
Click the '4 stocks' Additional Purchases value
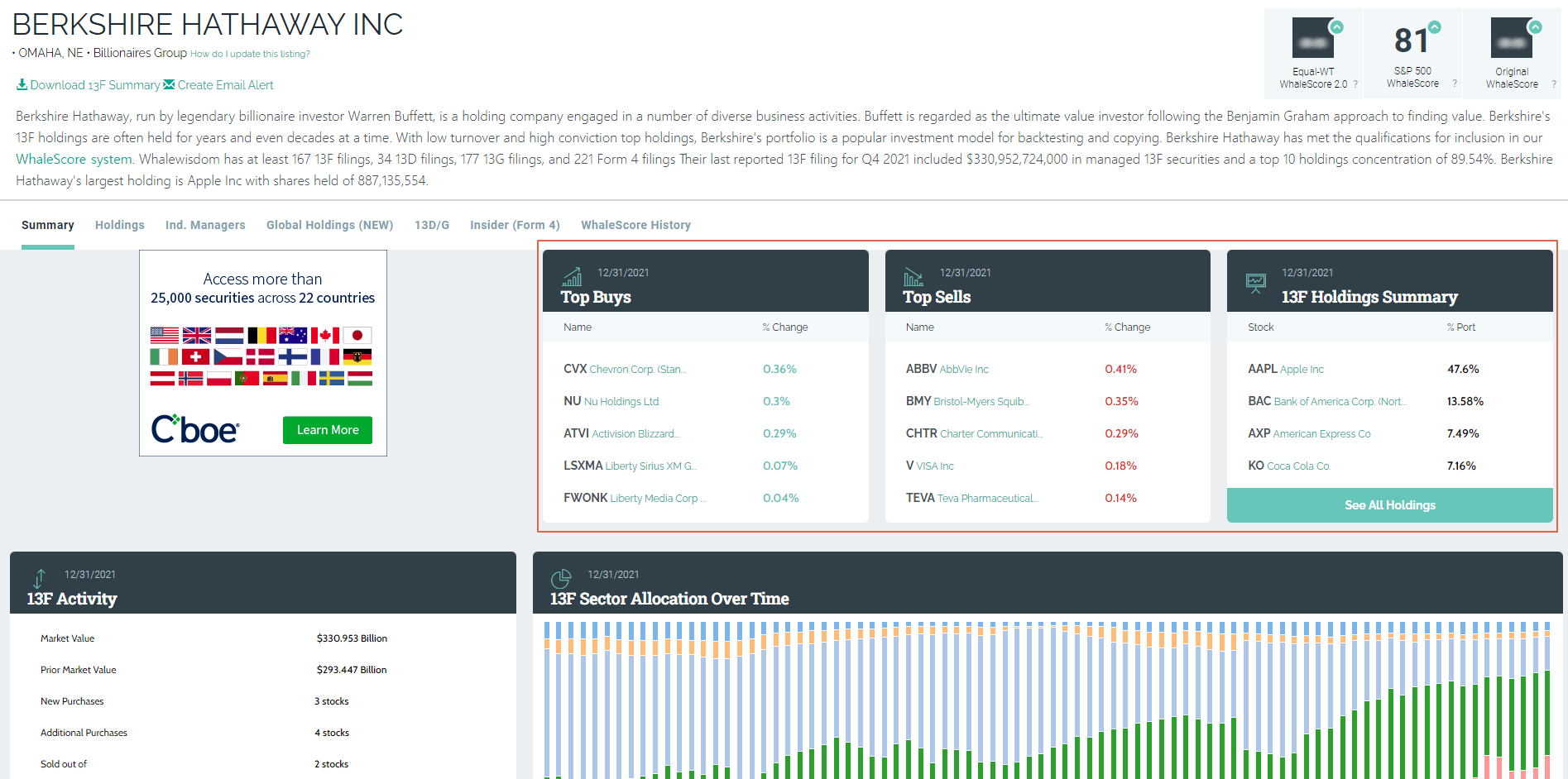[332, 733]
